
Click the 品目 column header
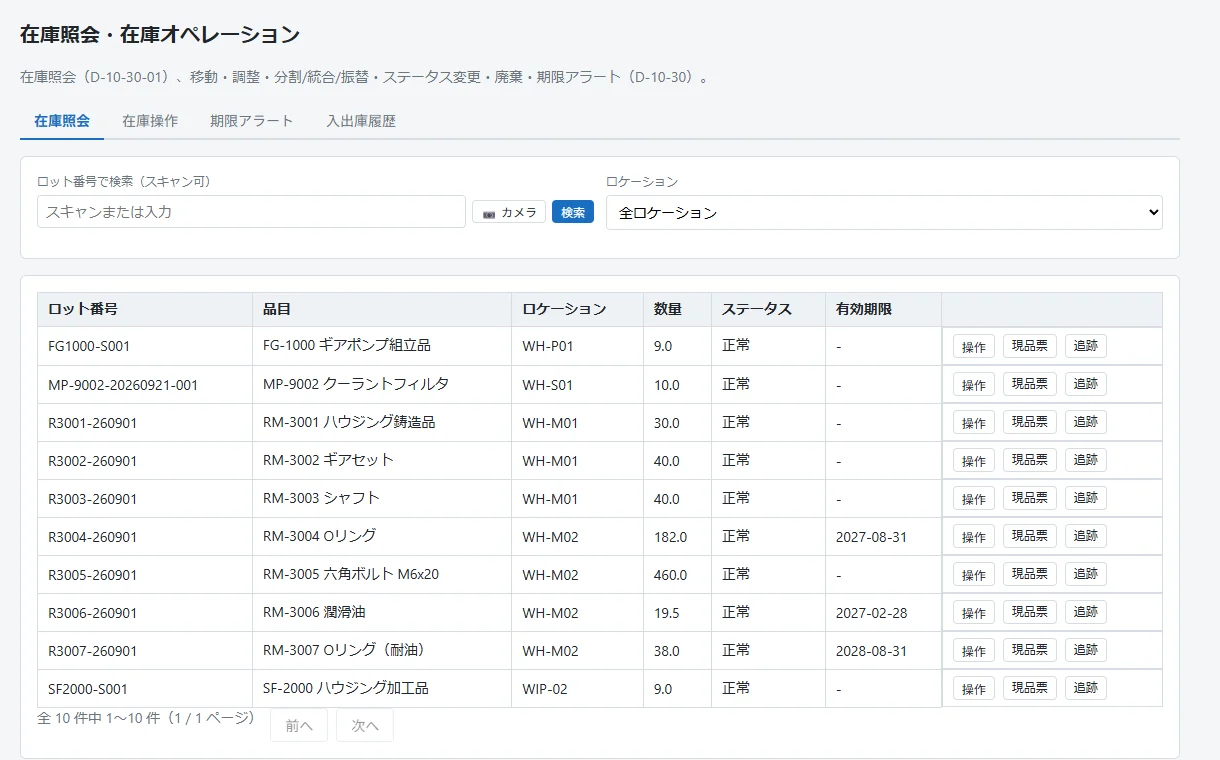(x=382, y=309)
